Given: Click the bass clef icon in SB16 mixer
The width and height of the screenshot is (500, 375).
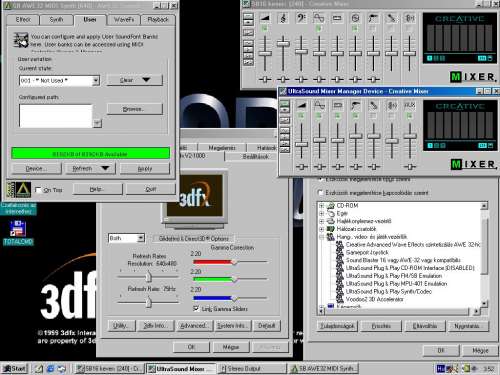Looking at the screenshot, I should tap(301, 18).
